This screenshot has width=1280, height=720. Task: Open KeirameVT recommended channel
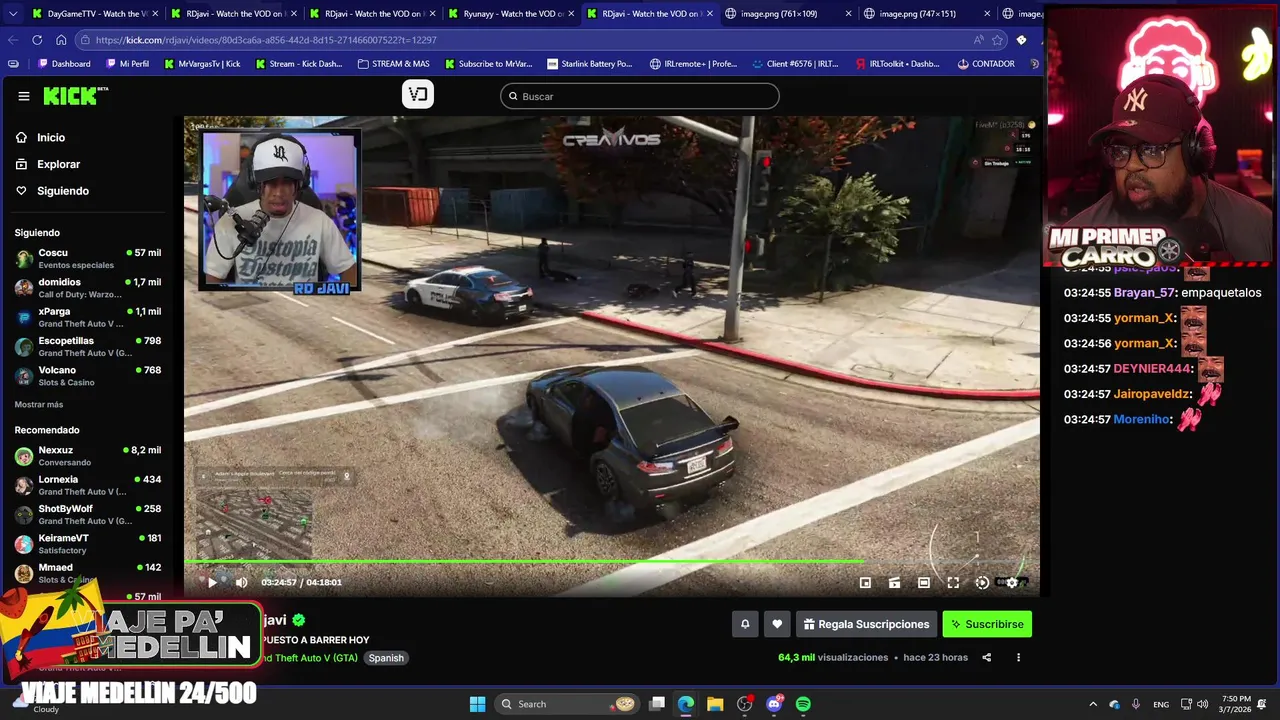(x=88, y=544)
